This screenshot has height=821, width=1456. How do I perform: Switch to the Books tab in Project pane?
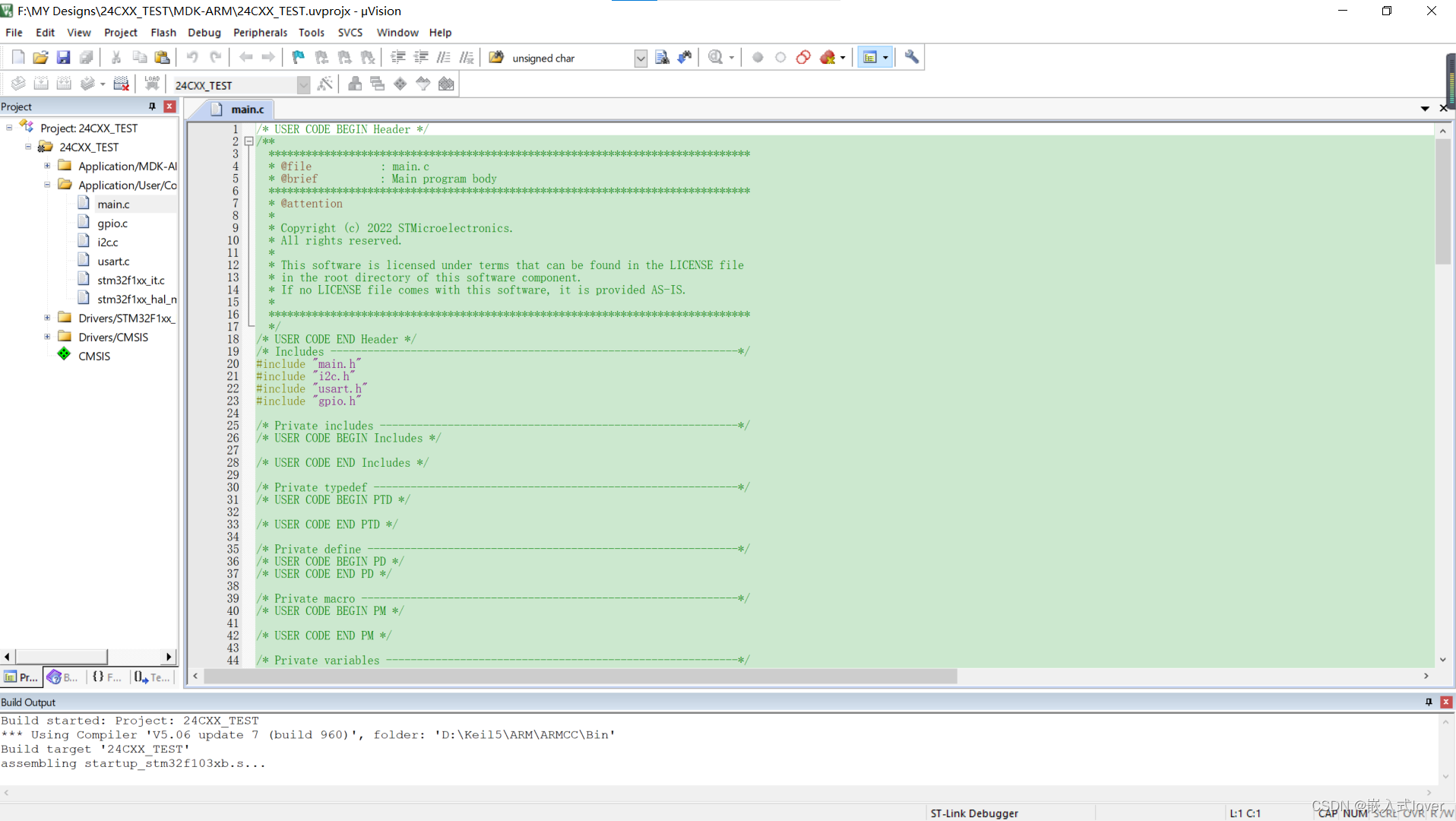(x=62, y=677)
